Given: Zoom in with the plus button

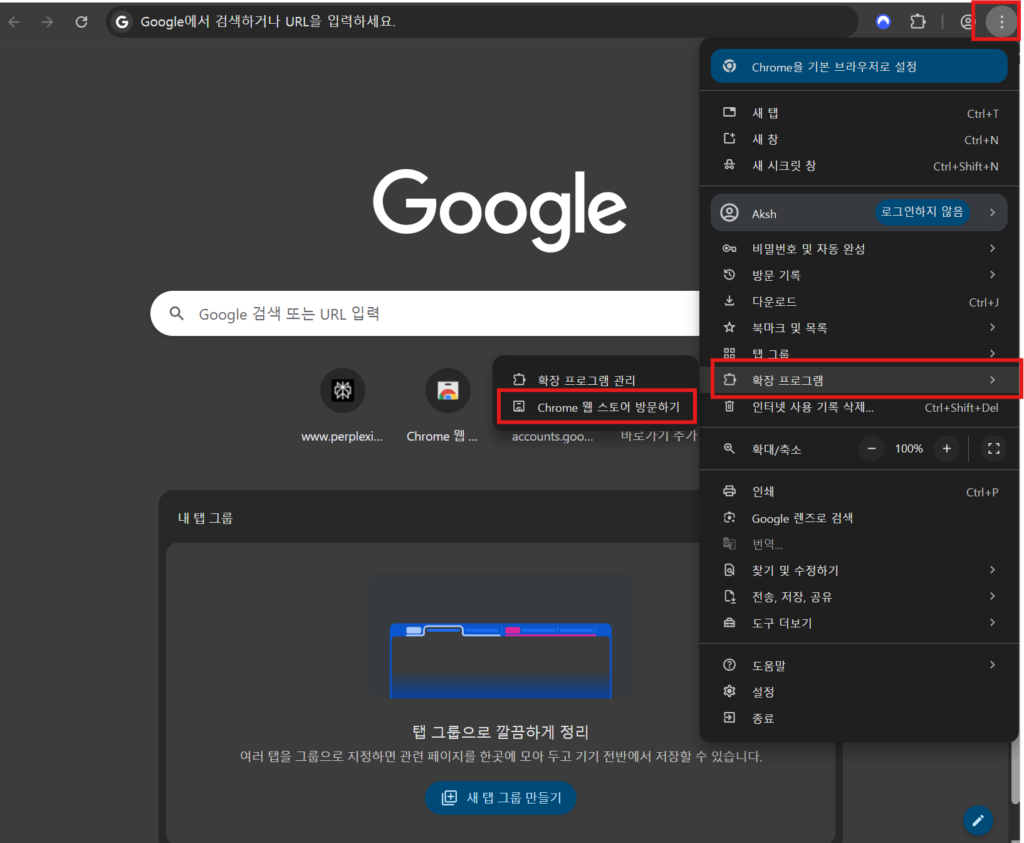Looking at the screenshot, I should pos(946,449).
